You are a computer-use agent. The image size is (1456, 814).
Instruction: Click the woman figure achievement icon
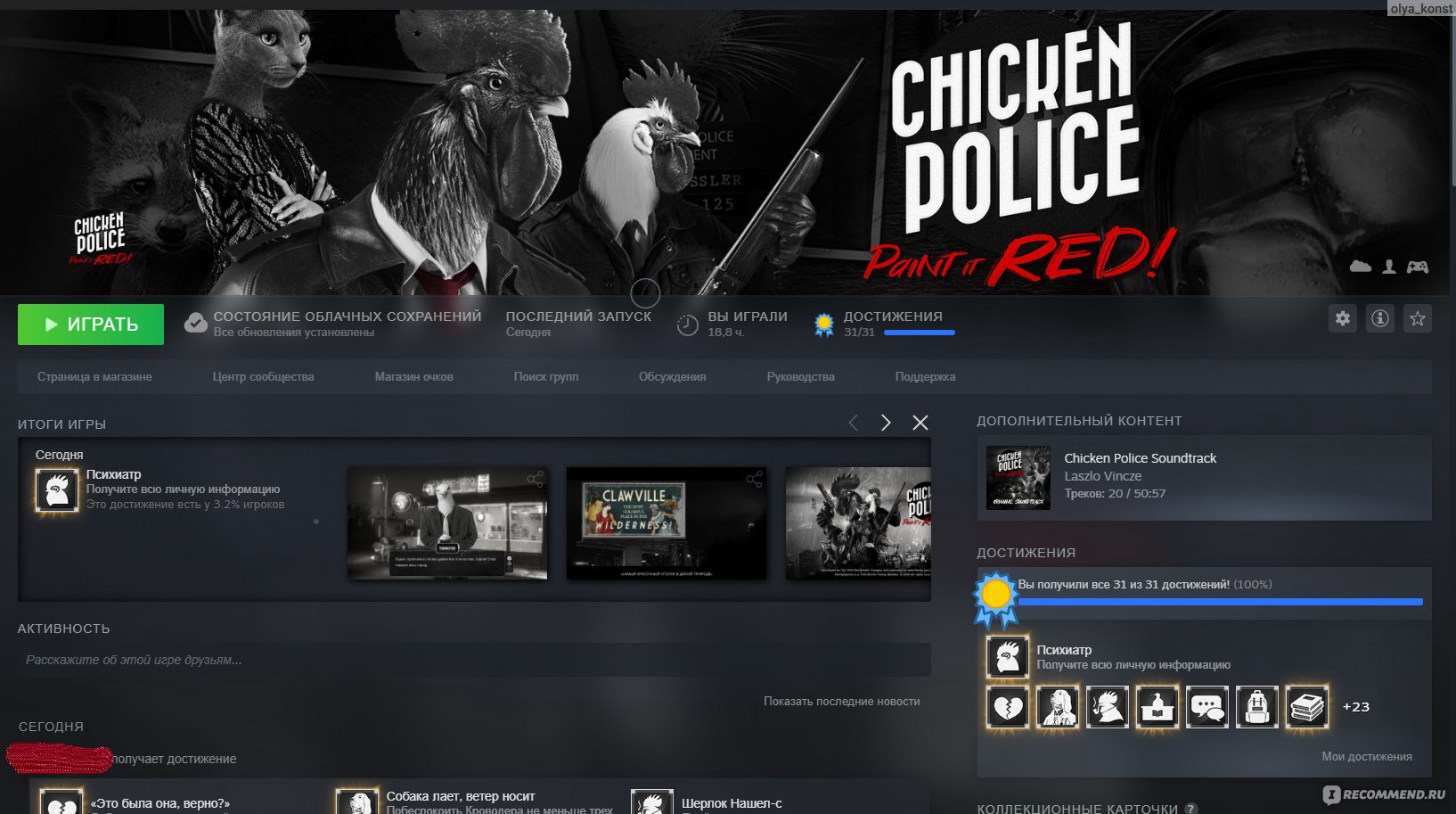coord(1058,707)
